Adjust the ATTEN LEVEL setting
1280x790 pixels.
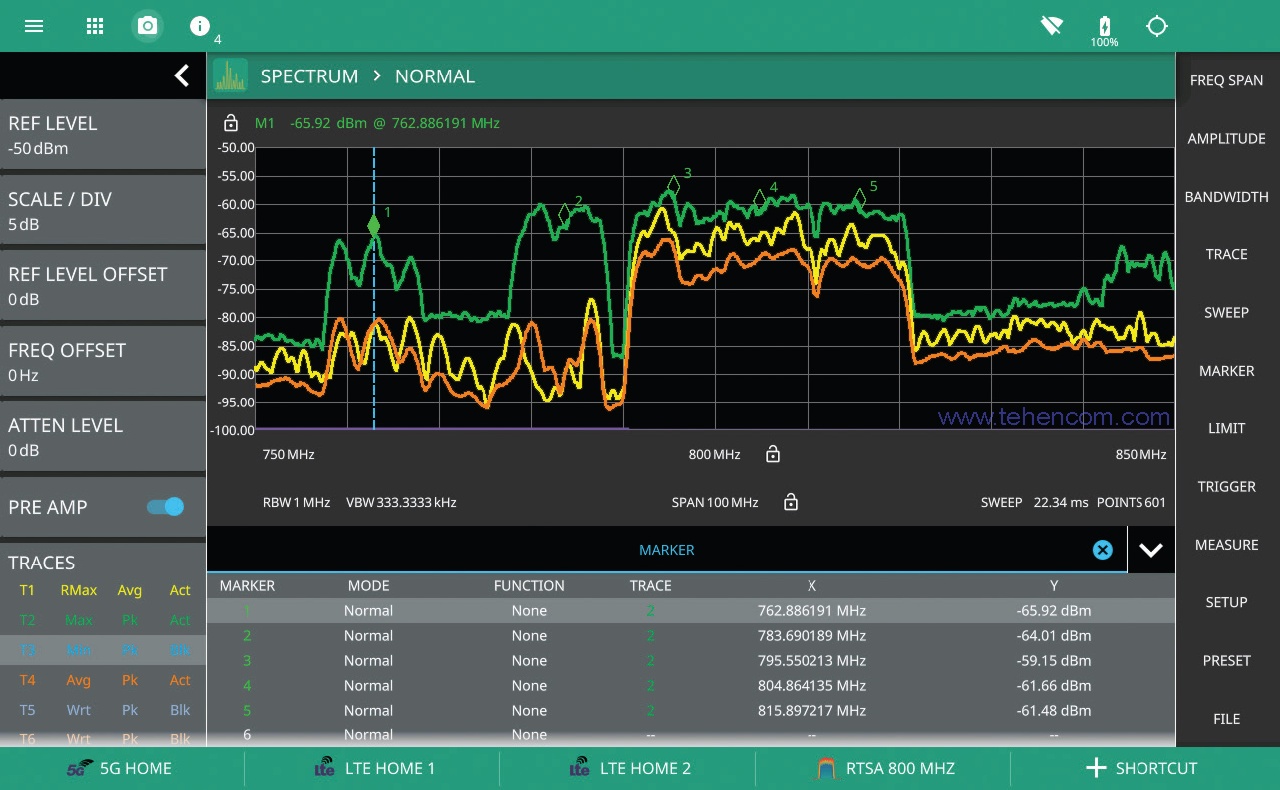[103, 437]
